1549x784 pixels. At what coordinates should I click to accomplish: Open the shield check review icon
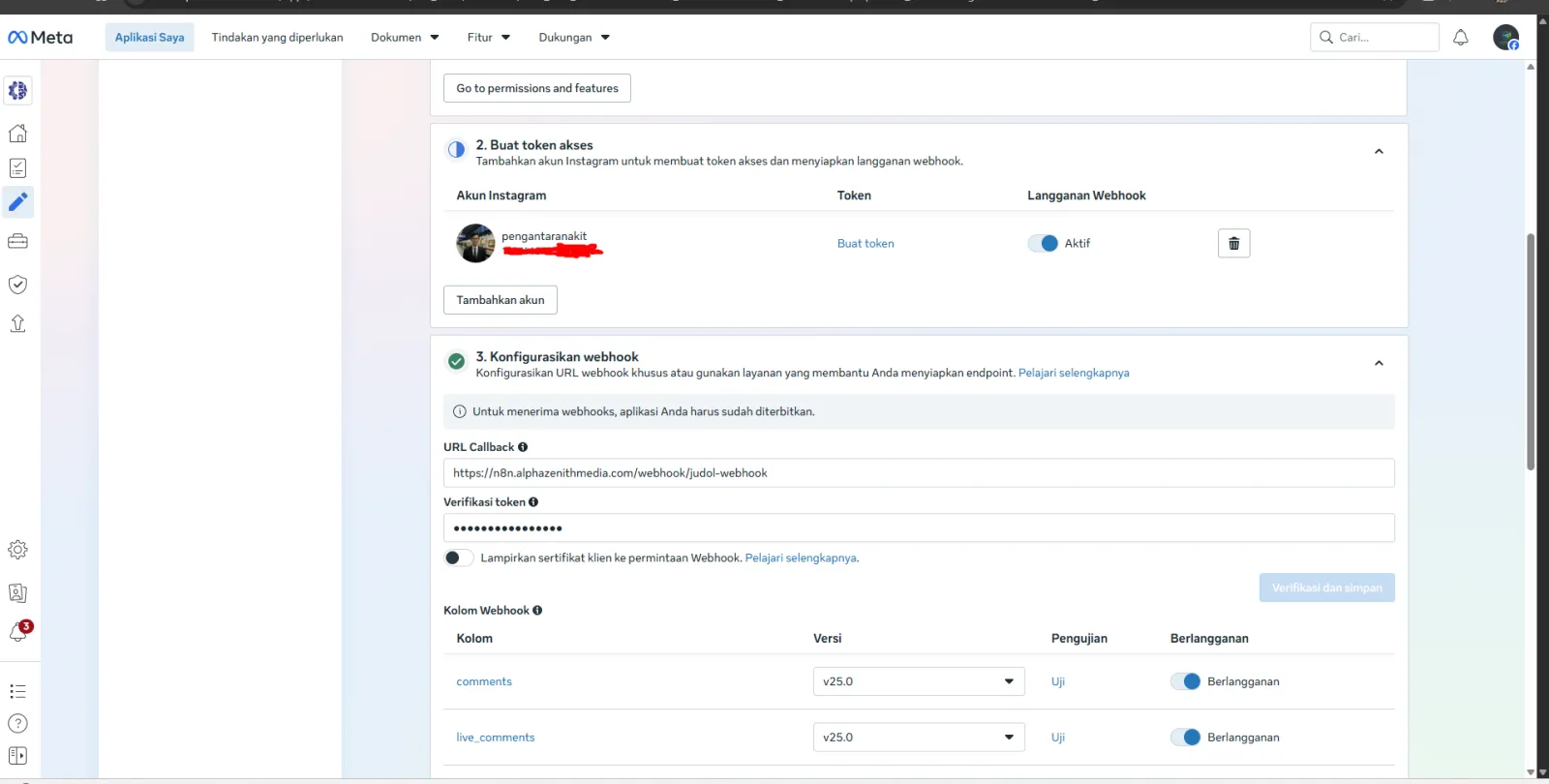click(x=17, y=284)
